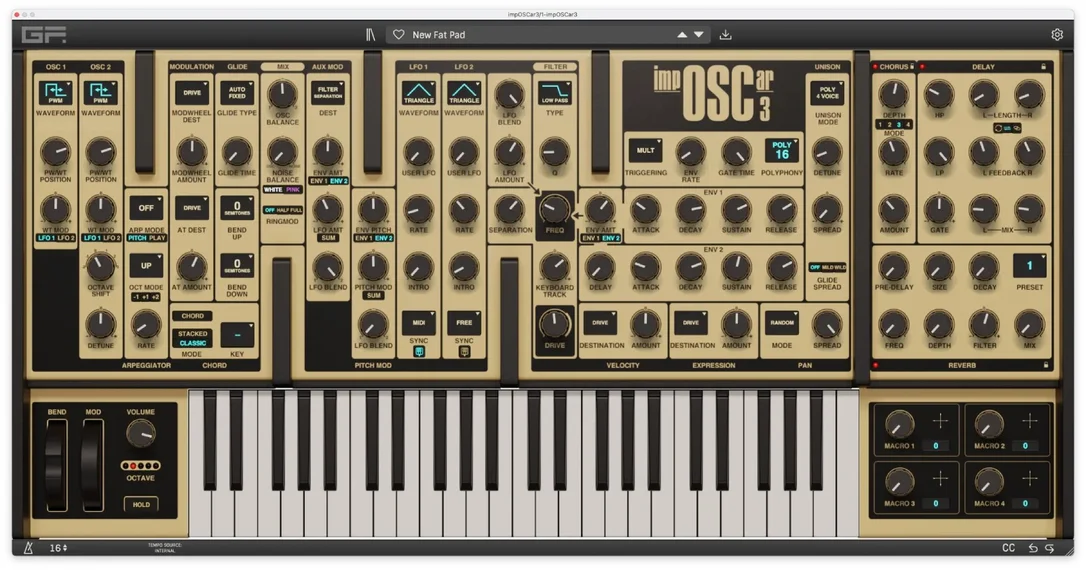1086x570 pixels.
Task: Open the Unison Mode Poly 4 Voice dropdown
Action: click(828, 93)
